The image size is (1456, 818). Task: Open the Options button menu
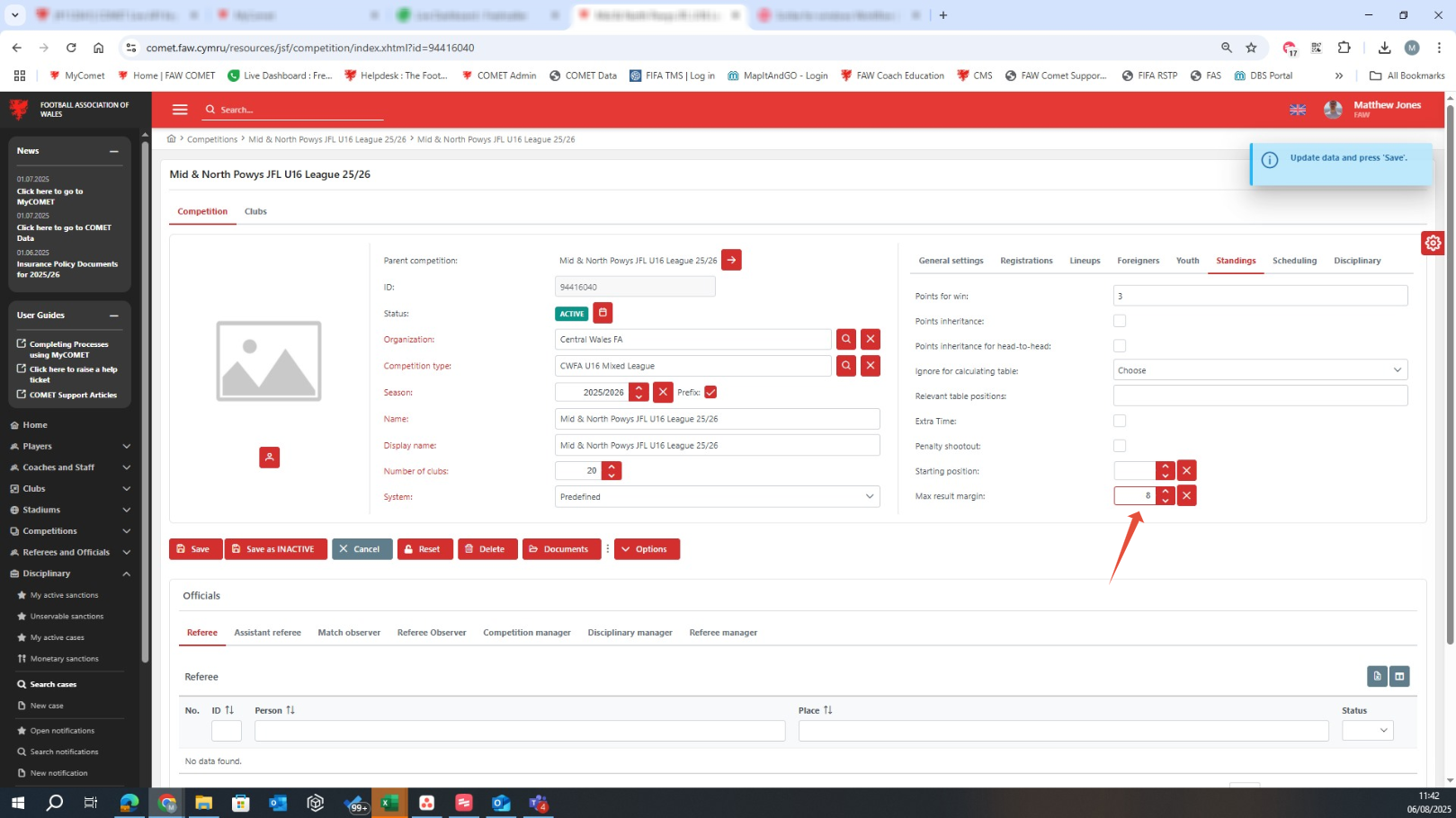(x=647, y=549)
